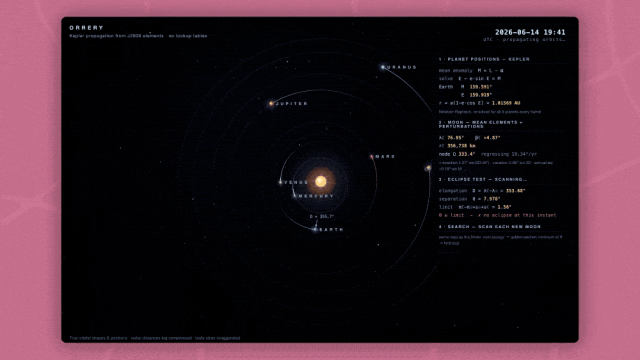The height and width of the screenshot is (360, 640).
Task: Open section "1 · PLANET POSITIONS — KEPLER" heading
Action: (x=484, y=59)
